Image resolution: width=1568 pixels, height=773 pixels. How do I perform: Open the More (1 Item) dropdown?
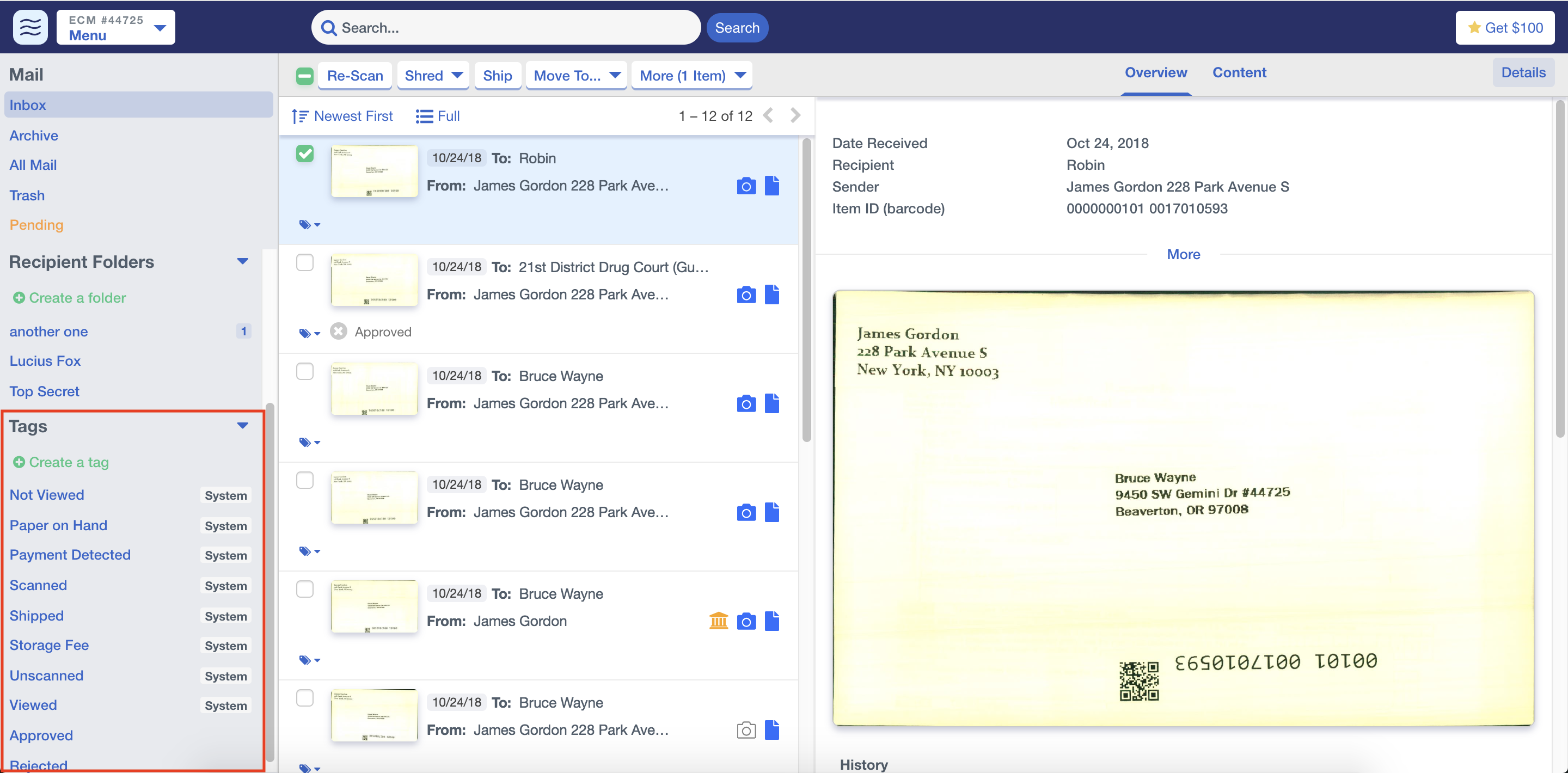coord(692,76)
